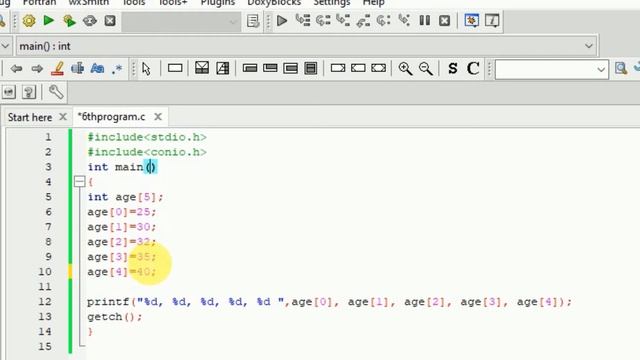Start debugger with Debug/Continue icon
This screenshot has width=640, height=360.
282,20
